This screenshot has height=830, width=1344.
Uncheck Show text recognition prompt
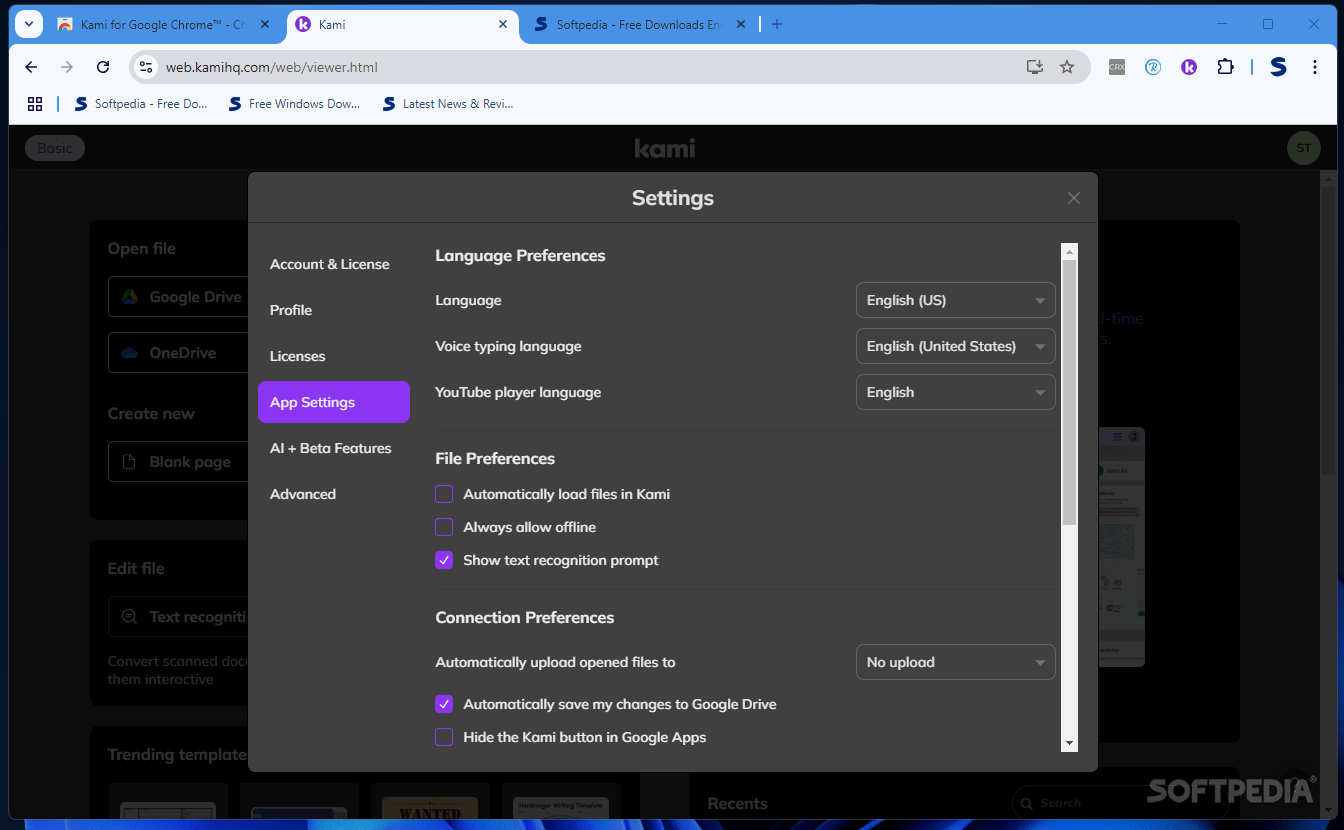coord(444,560)
